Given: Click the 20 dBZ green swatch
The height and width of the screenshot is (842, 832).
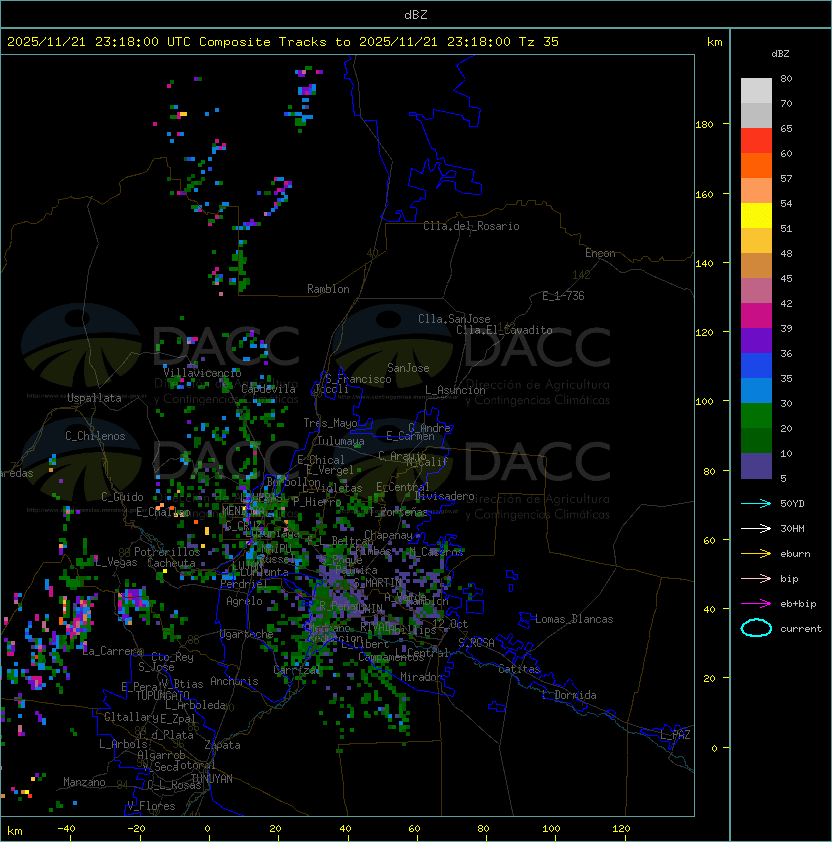Looking at the screenshot, I should [756, 440].
